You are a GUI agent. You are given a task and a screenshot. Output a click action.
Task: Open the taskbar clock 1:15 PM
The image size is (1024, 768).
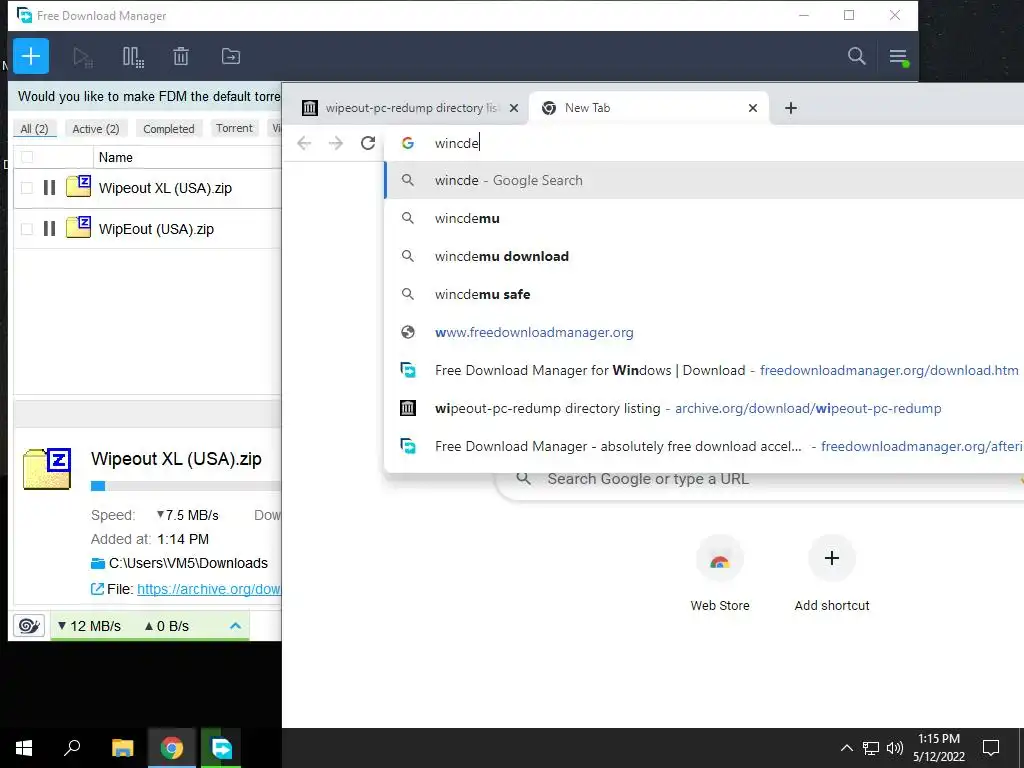click(938, 748)
